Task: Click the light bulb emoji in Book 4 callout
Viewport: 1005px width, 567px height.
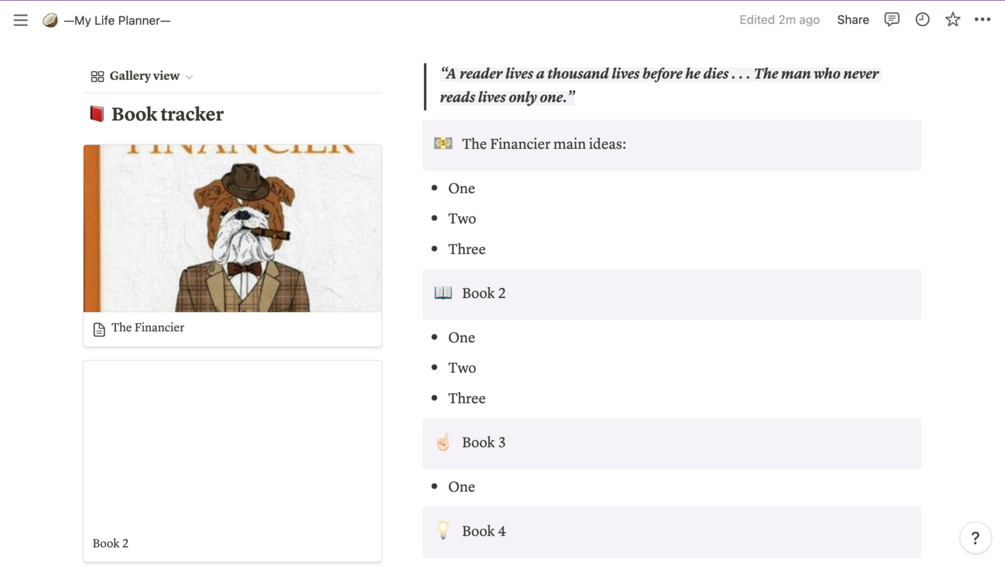Action: click(x=443, y=530)
